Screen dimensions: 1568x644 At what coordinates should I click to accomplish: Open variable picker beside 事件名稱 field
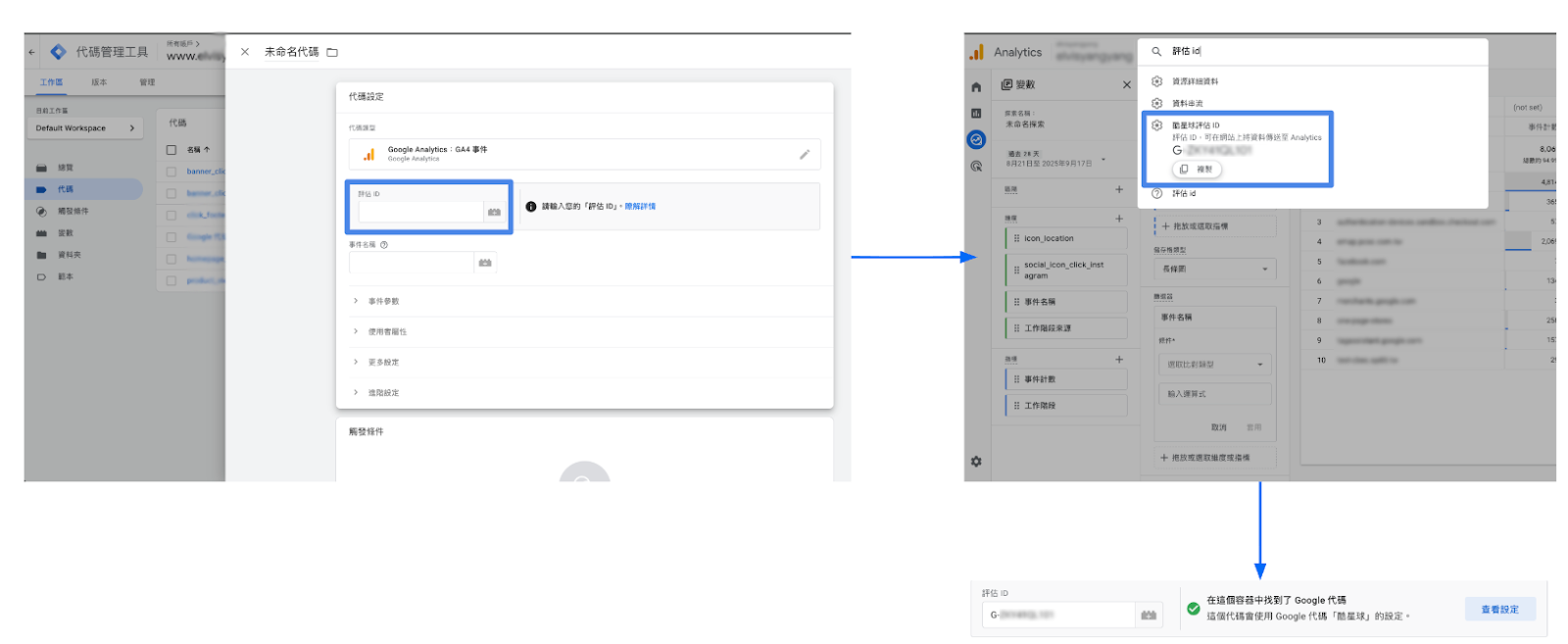485,263
